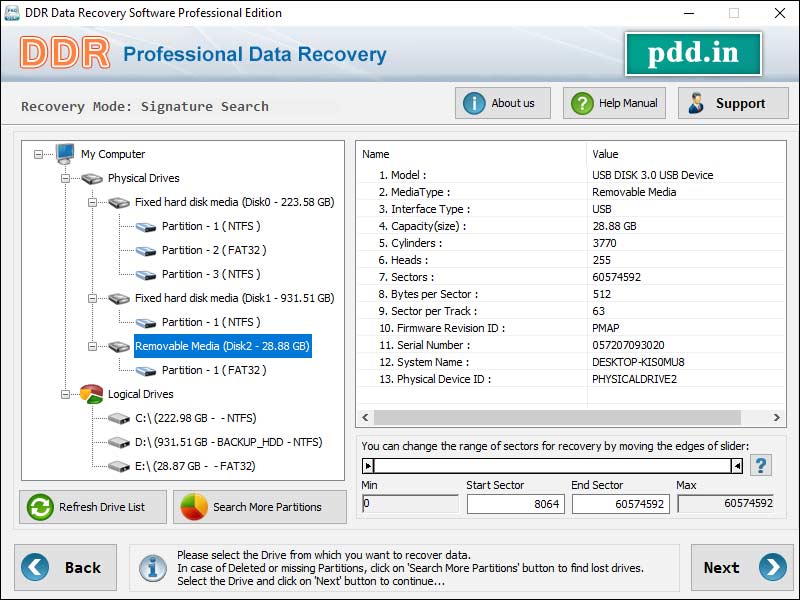Click the Logical Drives pie chart icon
The image size is (800, 600).
[x=92, y=394]
